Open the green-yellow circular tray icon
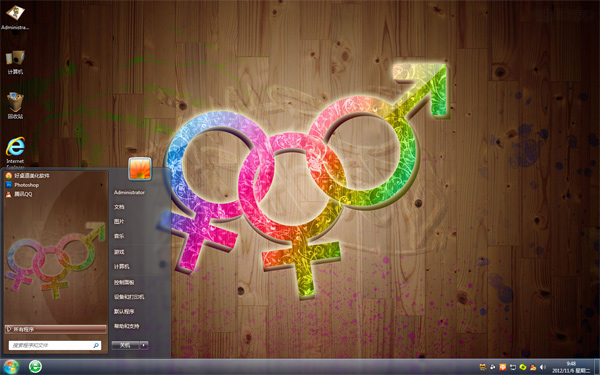 coord(523,367)
